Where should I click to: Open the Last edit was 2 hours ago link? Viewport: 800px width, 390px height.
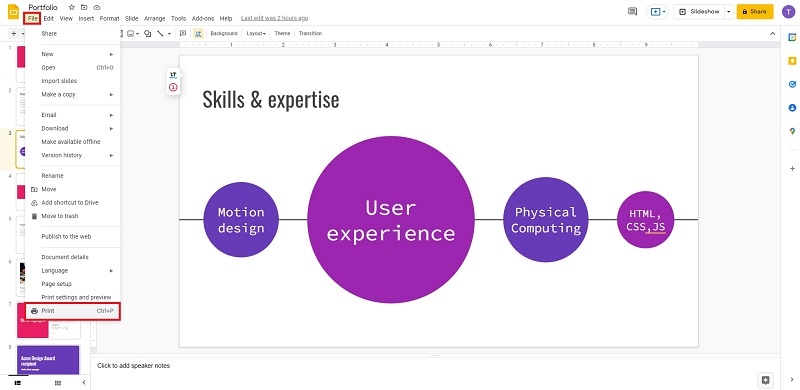click(274, 18)
